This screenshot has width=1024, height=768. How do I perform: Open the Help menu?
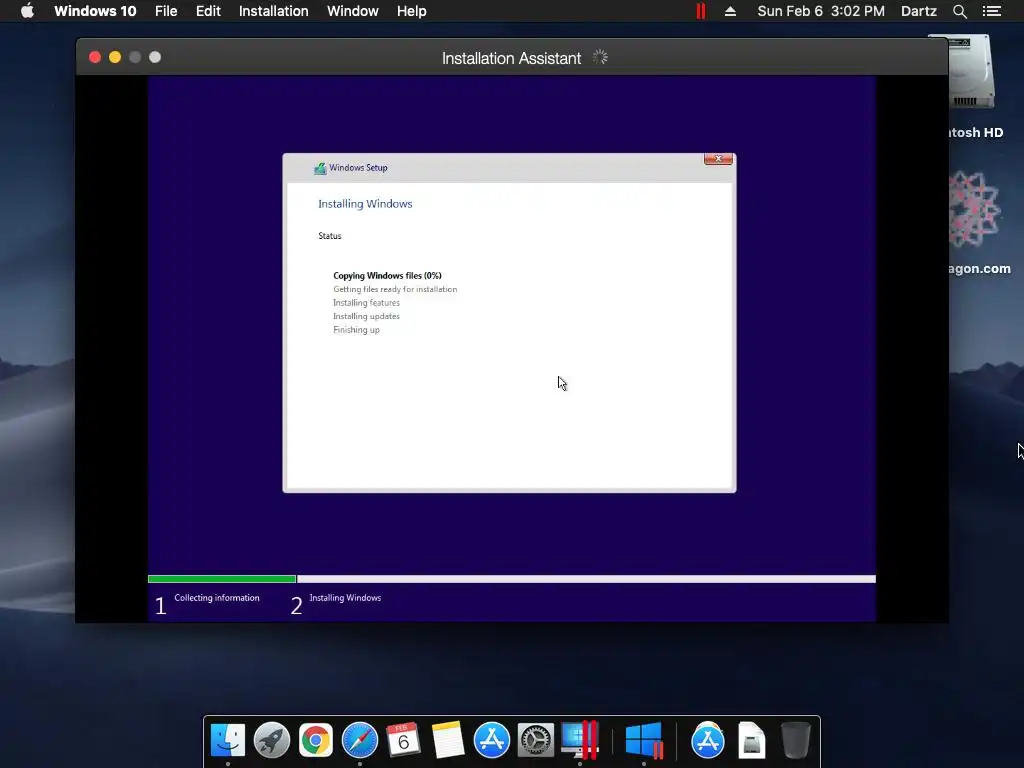tap(411, 11)
